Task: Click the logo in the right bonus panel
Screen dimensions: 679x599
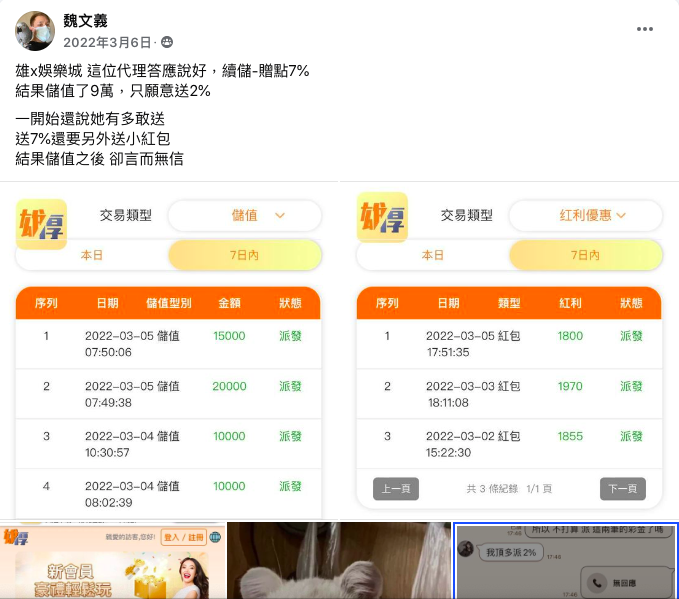Action: (x=382, y=217)
